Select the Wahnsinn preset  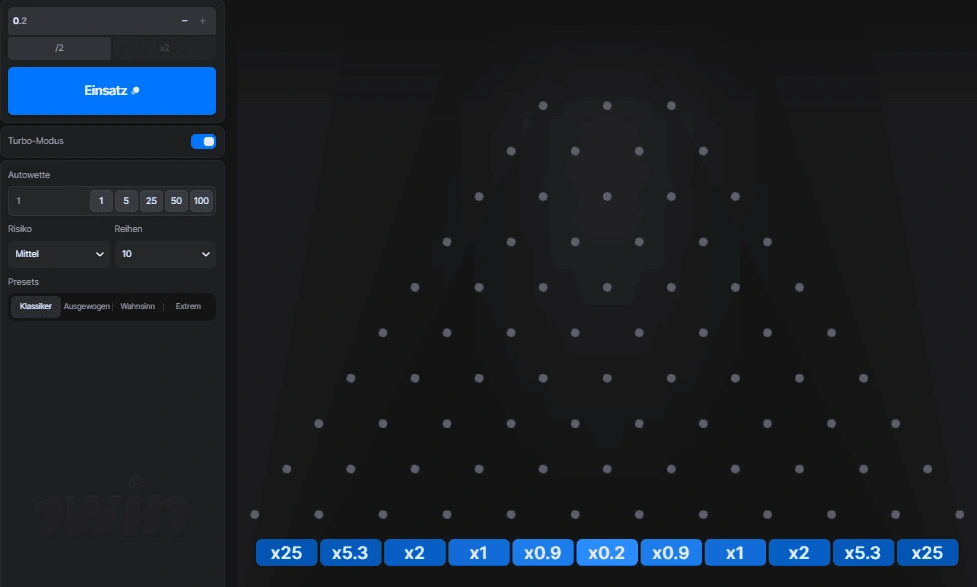pos(138,307)
